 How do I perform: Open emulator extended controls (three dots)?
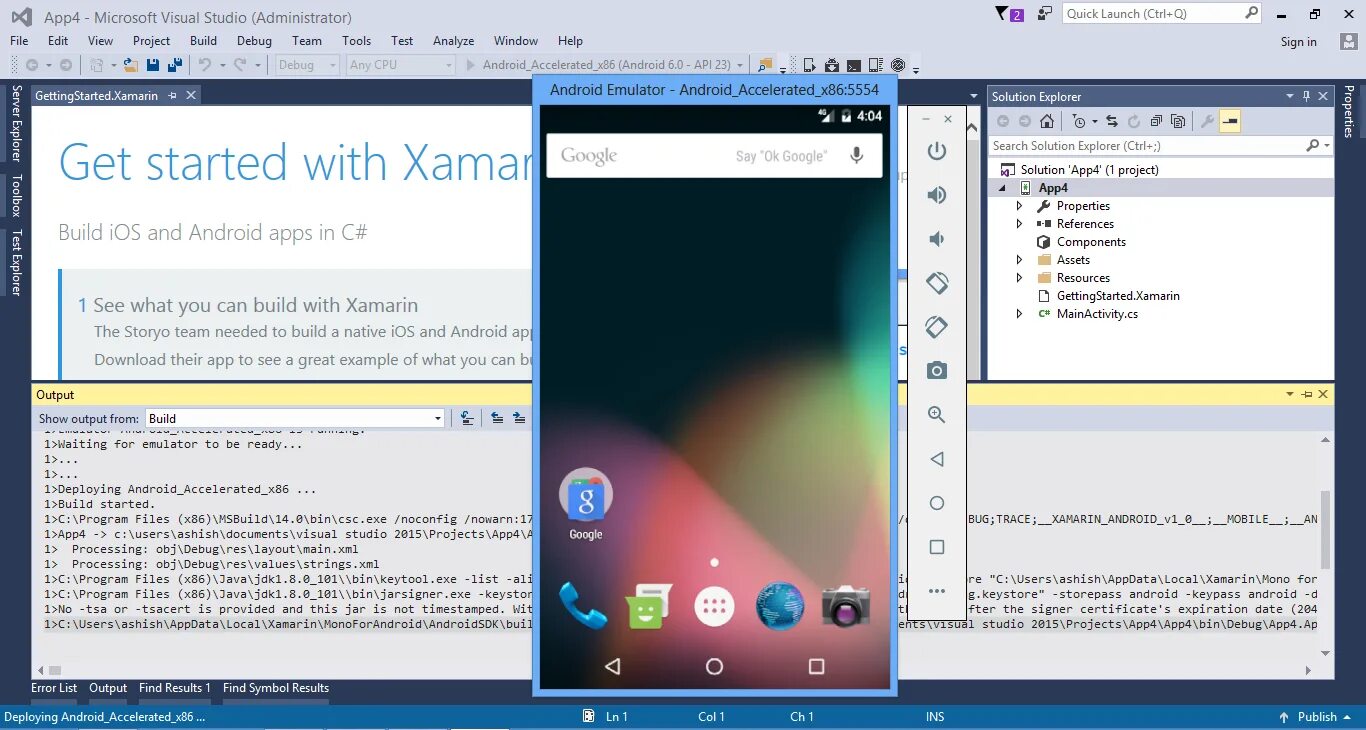pos(937,591)
